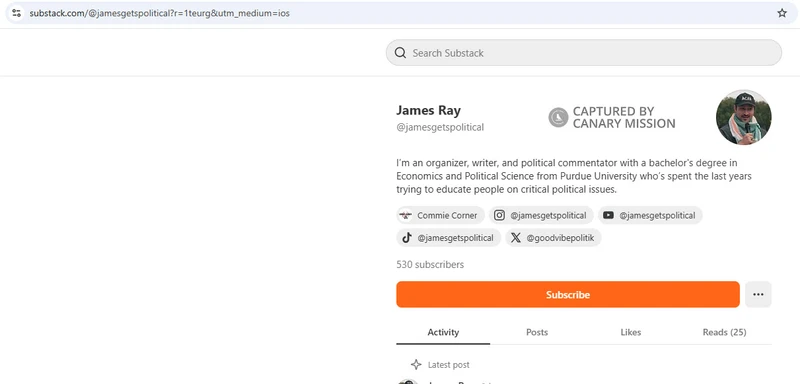
Task: Bookmark this page with the star icon
Action: click(x=782, y=13)
